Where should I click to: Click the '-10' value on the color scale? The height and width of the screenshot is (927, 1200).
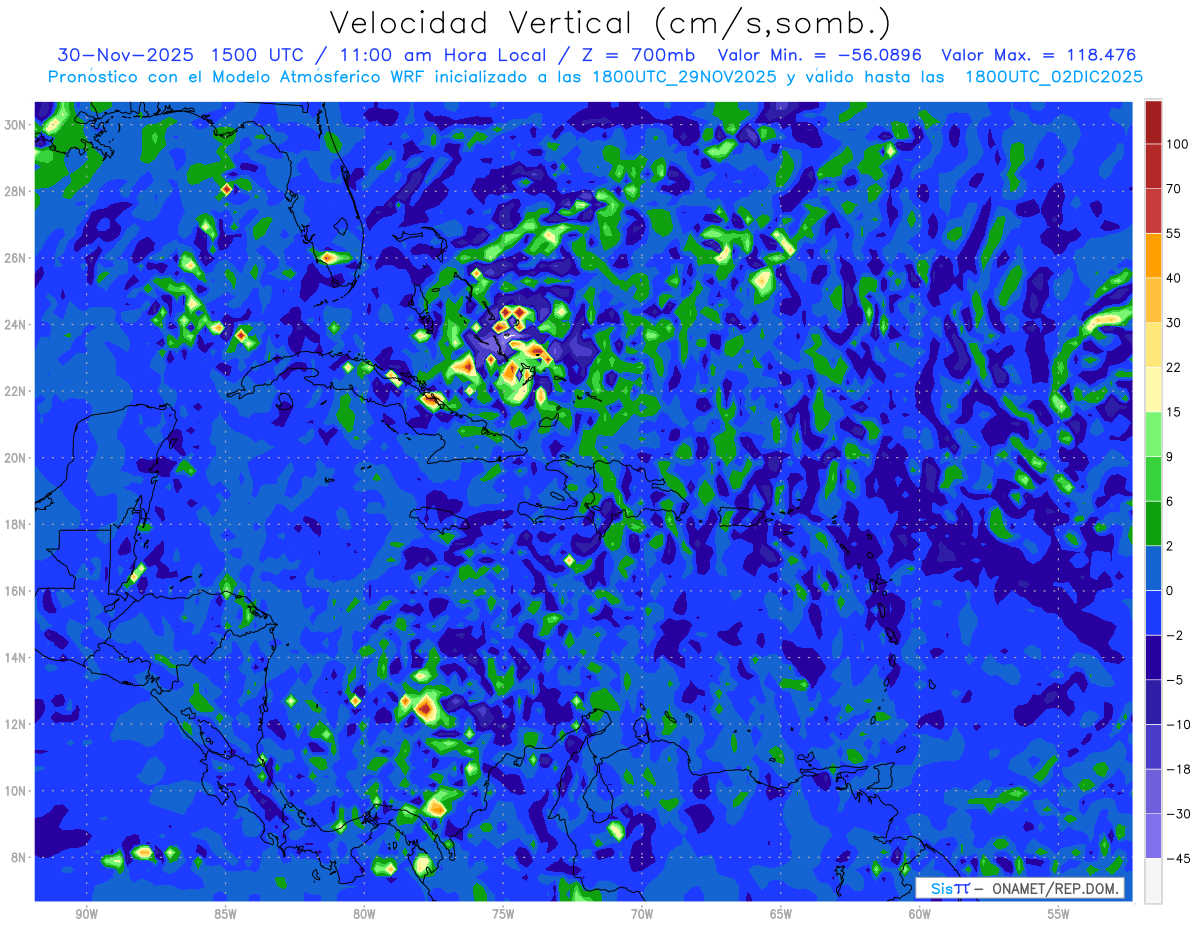point(1177,725)
